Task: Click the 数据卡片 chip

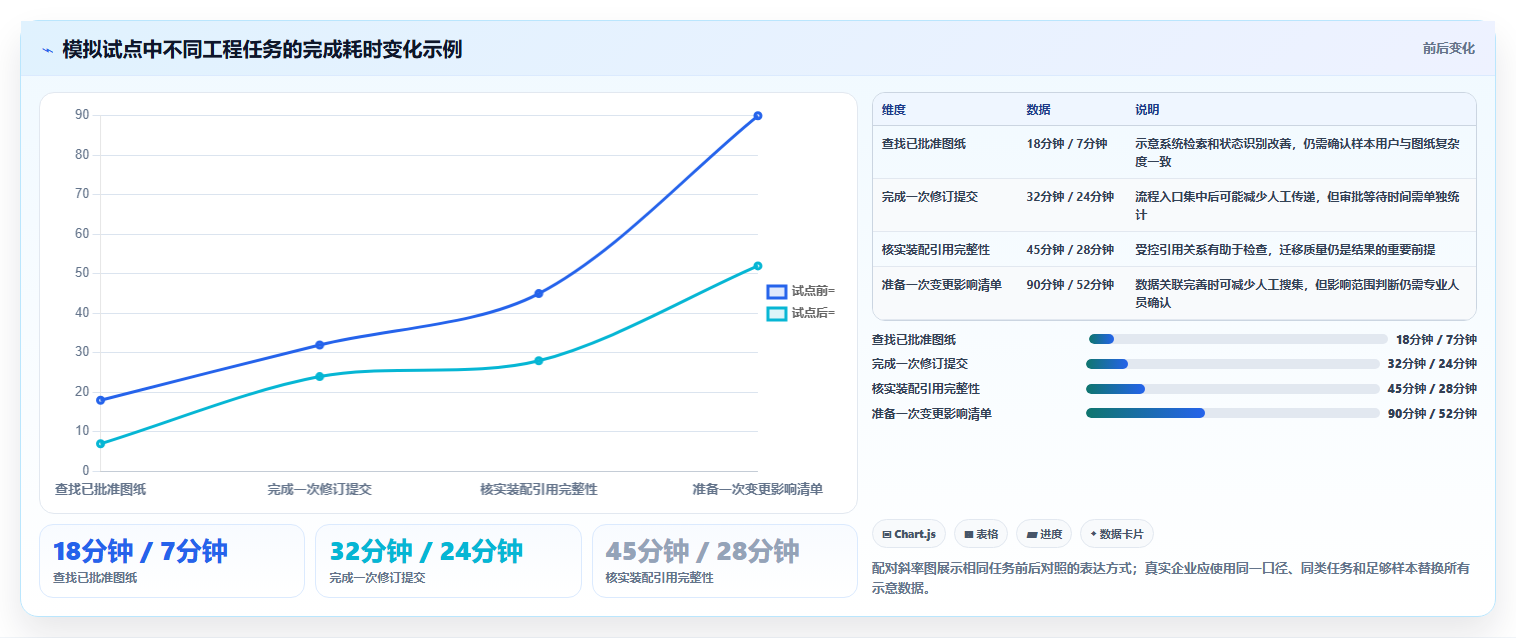Action: tap(1117, 534)
